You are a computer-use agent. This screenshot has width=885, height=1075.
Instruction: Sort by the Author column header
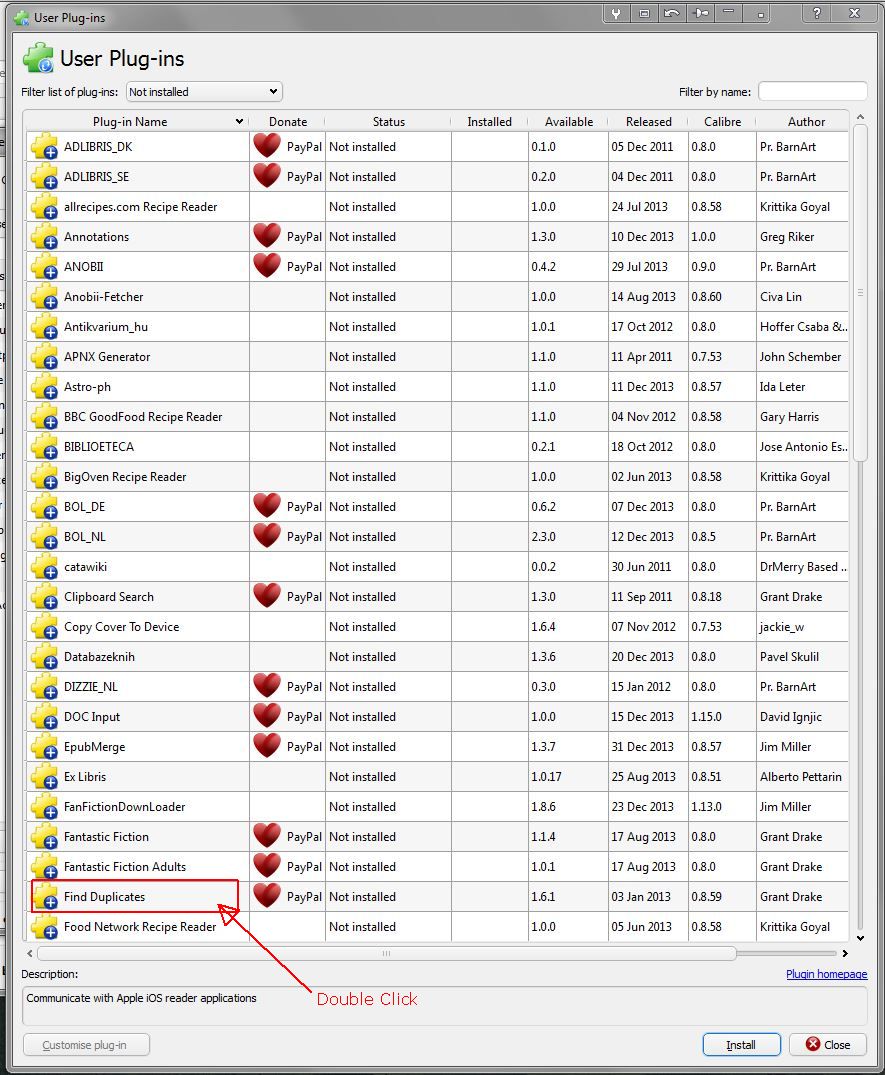(806, 122)
